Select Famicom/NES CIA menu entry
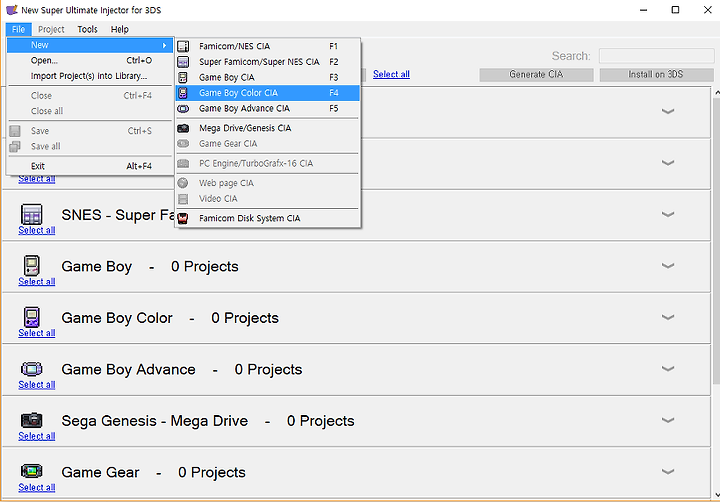 pos(267,46)
